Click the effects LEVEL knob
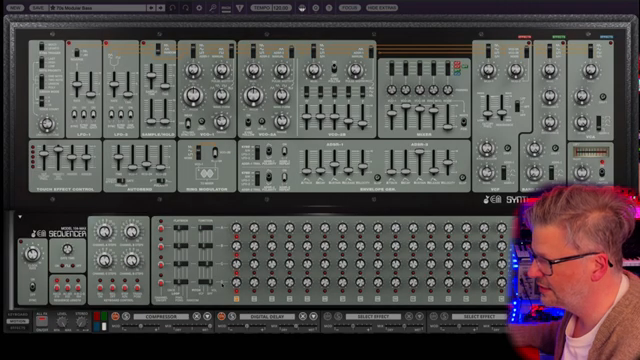 [62, 322]
